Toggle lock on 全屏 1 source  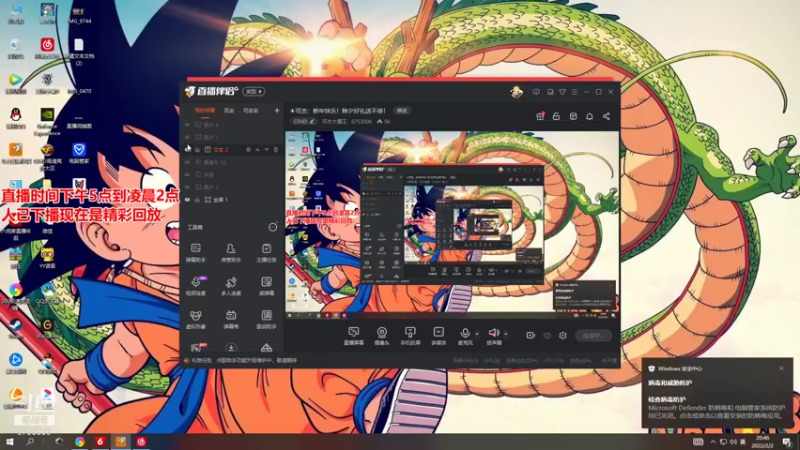pos(197,199)
